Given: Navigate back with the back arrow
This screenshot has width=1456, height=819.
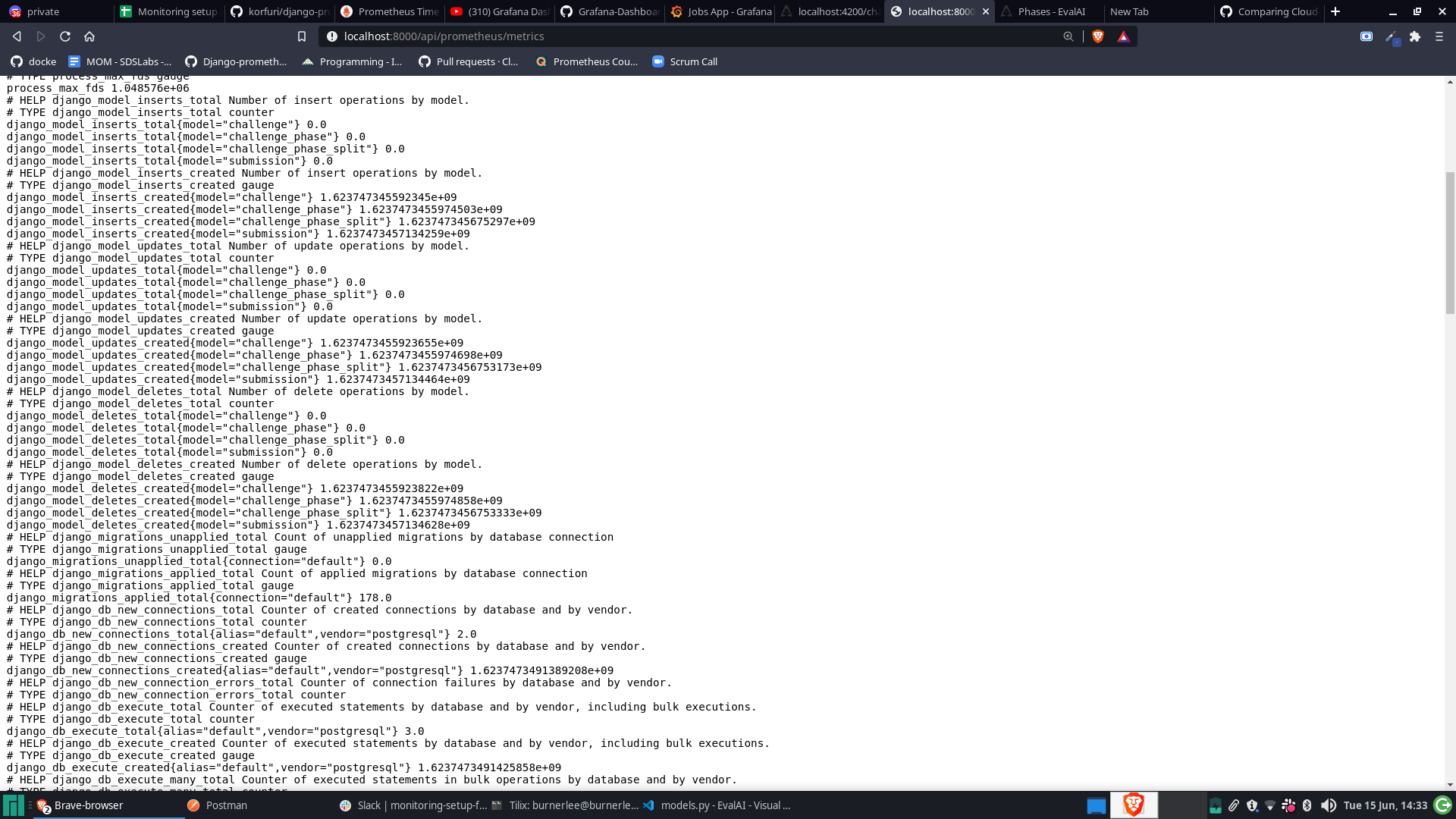Looking at the screenshot, I should [x=17, y=36].
